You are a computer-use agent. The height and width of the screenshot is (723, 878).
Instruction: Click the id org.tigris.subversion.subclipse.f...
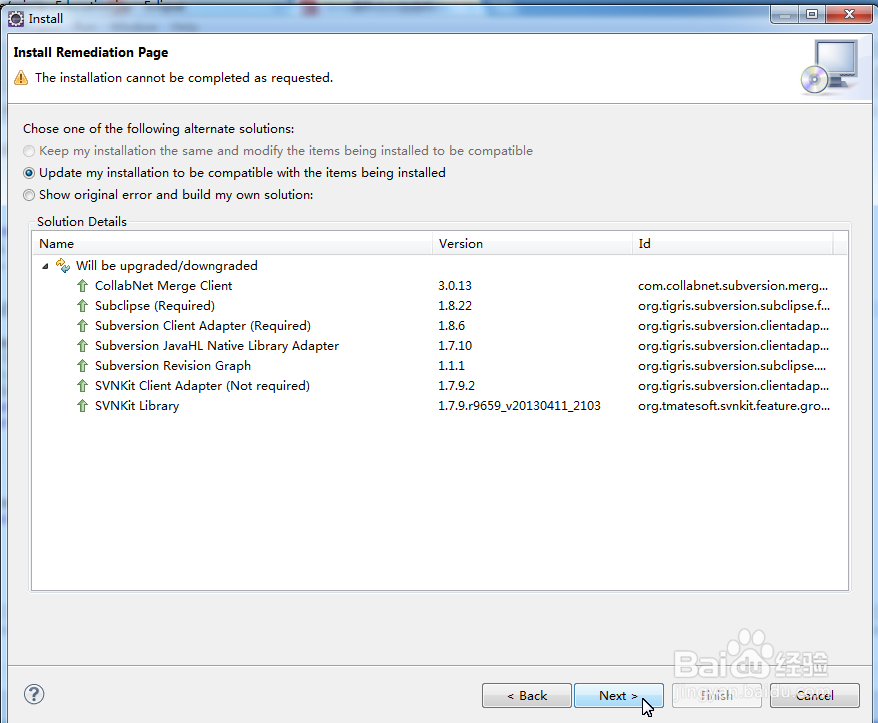[734, 306]
